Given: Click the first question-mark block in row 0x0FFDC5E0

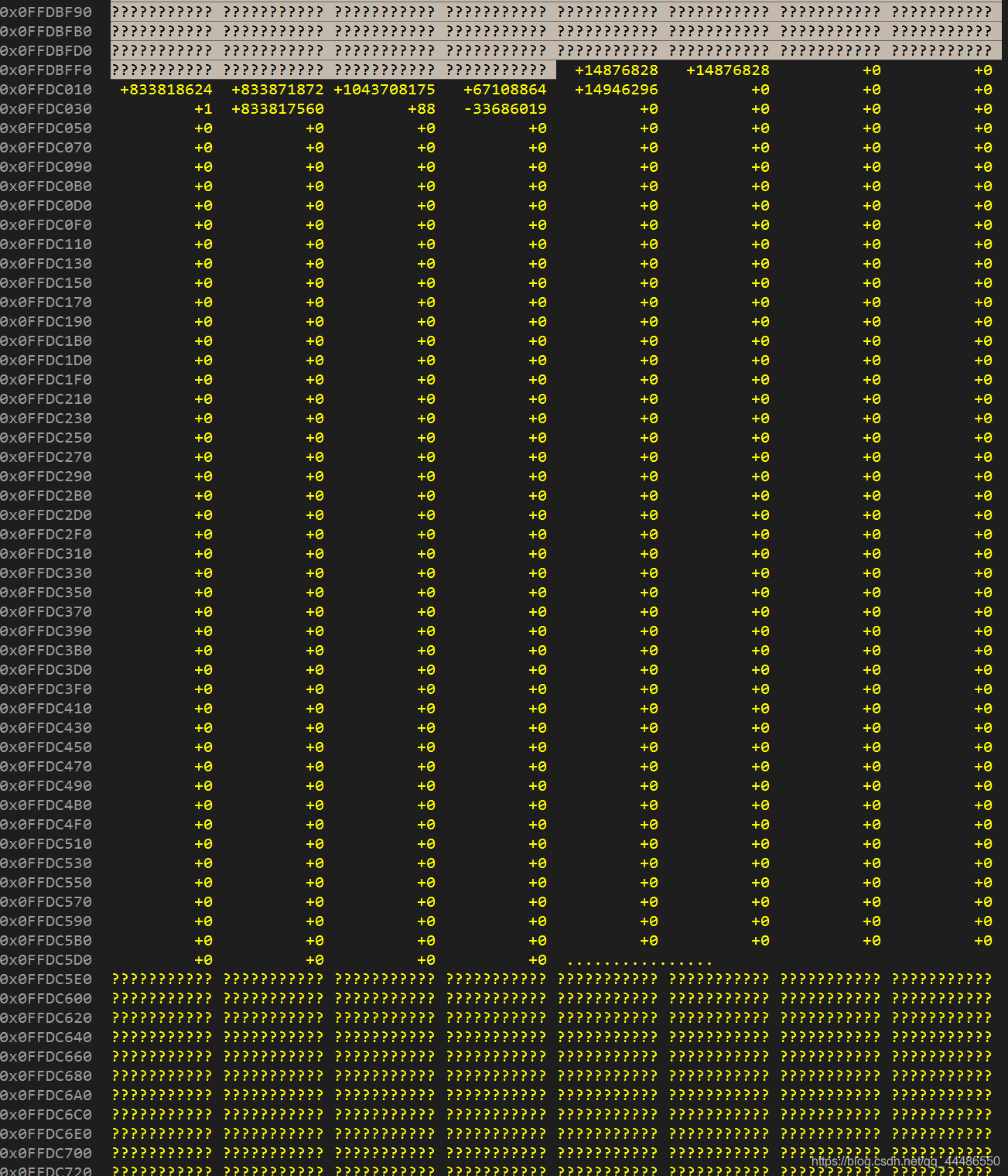Looking at the screenshot, I should pos(162,979).
